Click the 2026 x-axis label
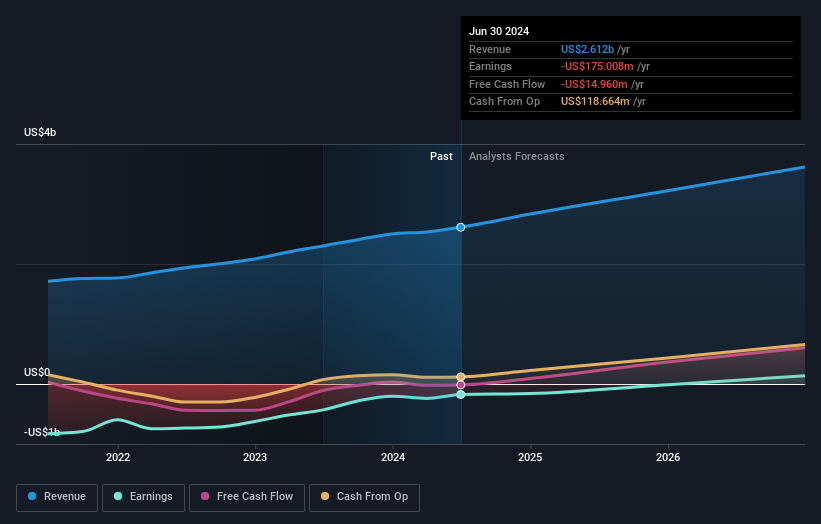 pos(668,457)
